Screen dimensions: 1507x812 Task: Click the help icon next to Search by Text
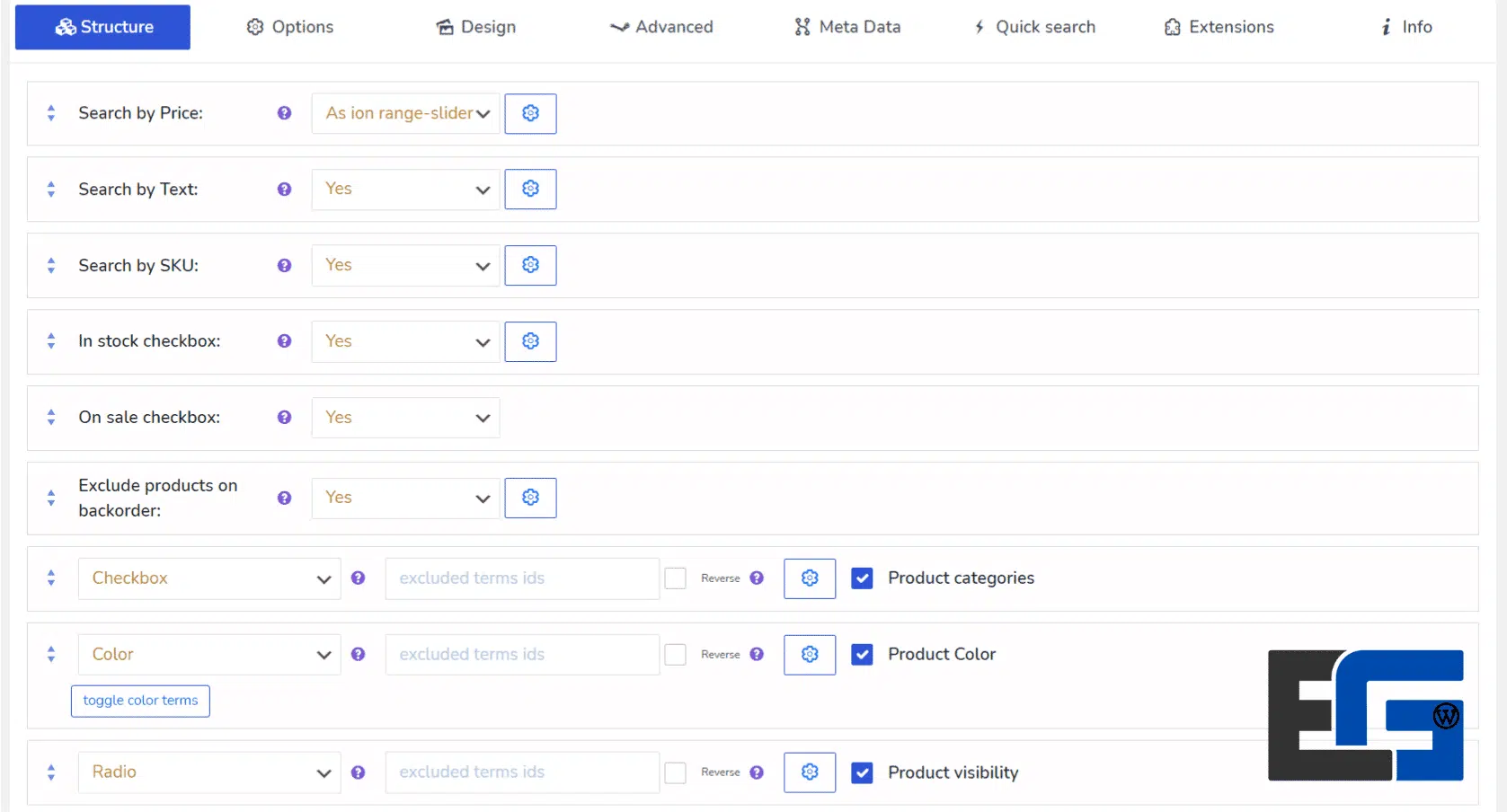tap(283, 190)
